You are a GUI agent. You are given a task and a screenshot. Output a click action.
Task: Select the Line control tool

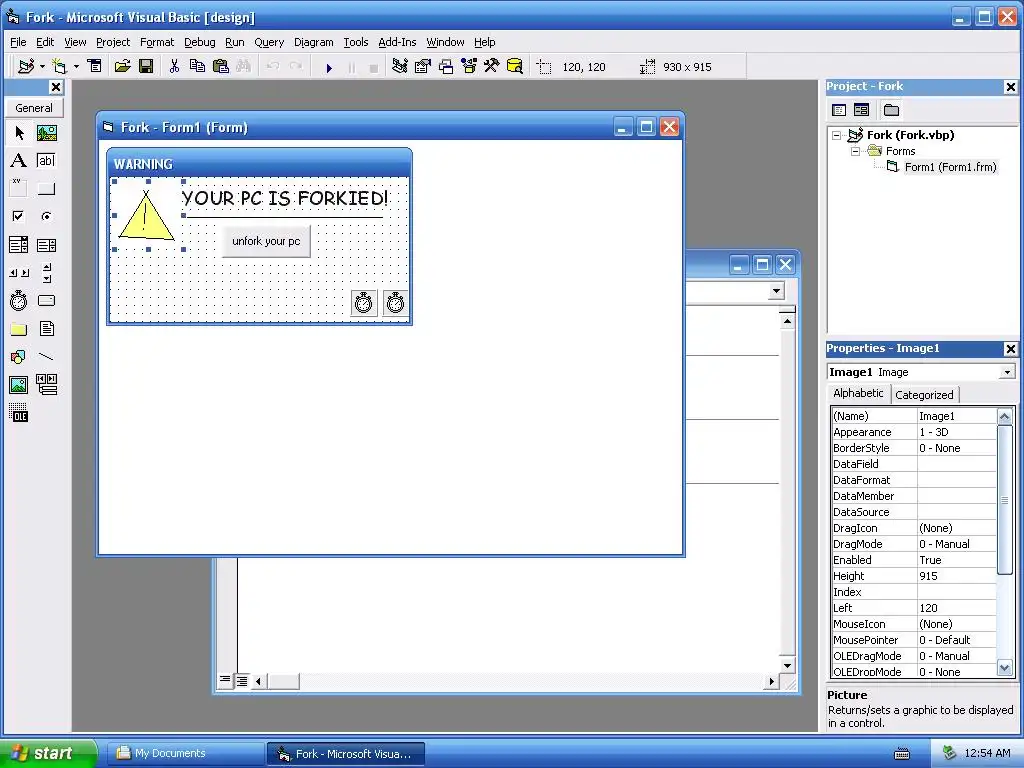click(x=46, y=357)
